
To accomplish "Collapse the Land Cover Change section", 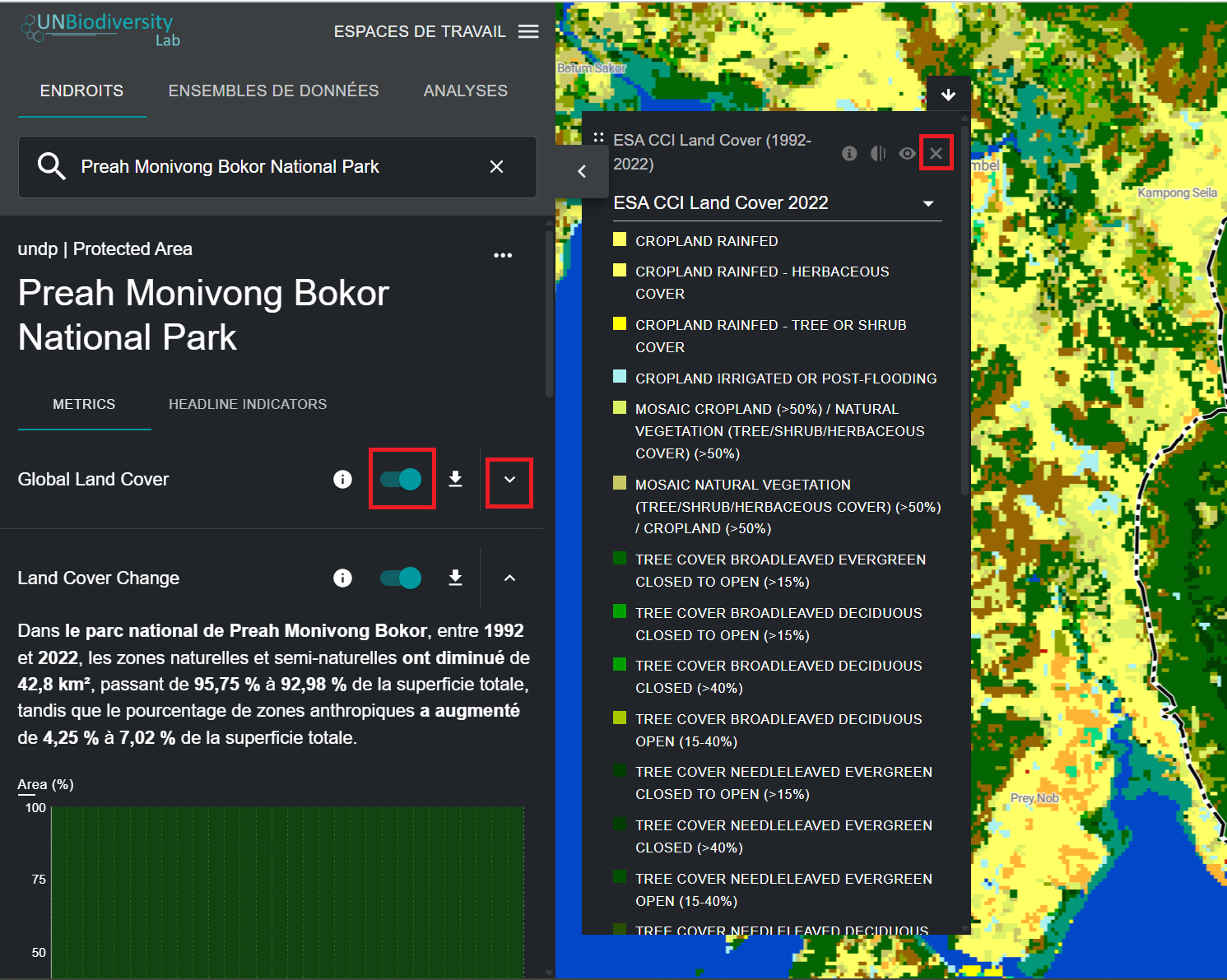I will [509, 578].
